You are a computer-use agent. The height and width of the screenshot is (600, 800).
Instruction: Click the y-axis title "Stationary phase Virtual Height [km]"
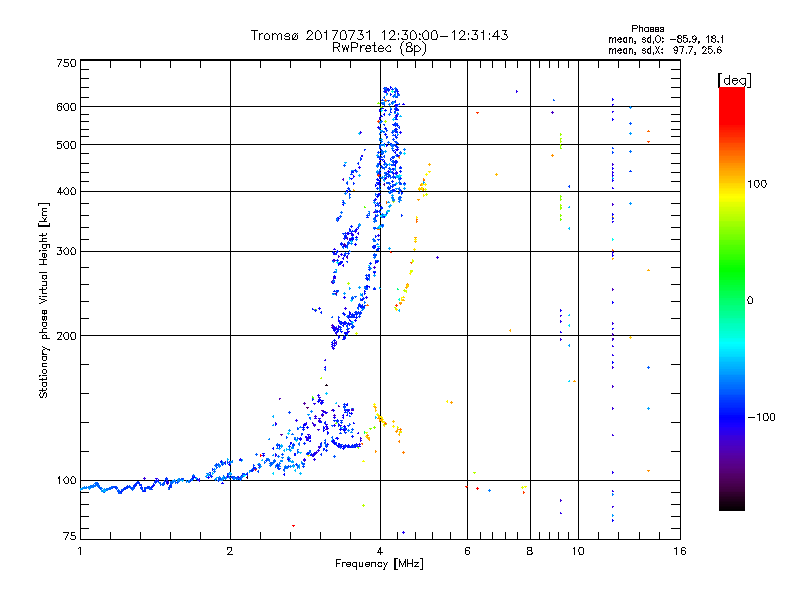click(x=44, y=300)
